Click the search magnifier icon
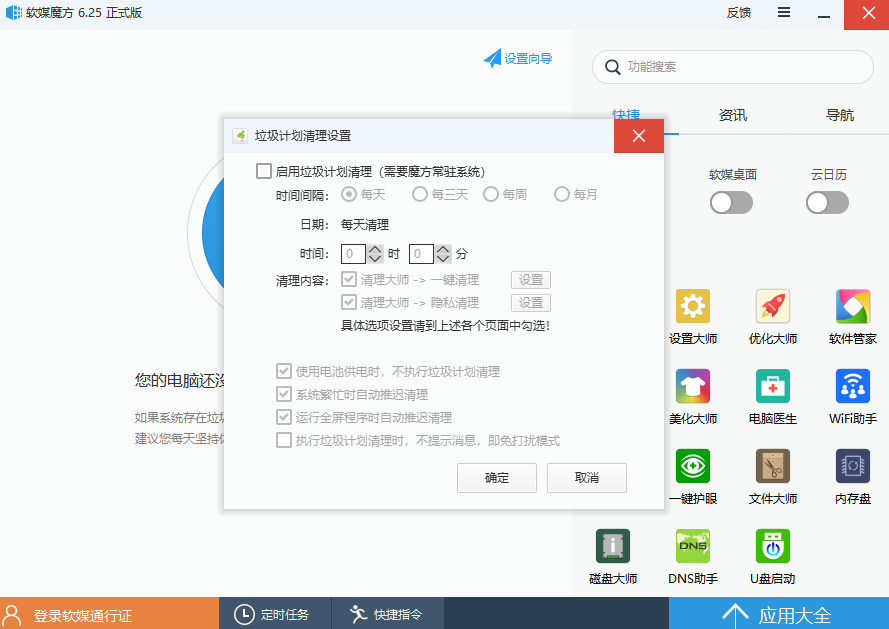This screenshot has height=629, width=889. pos(612,67)
